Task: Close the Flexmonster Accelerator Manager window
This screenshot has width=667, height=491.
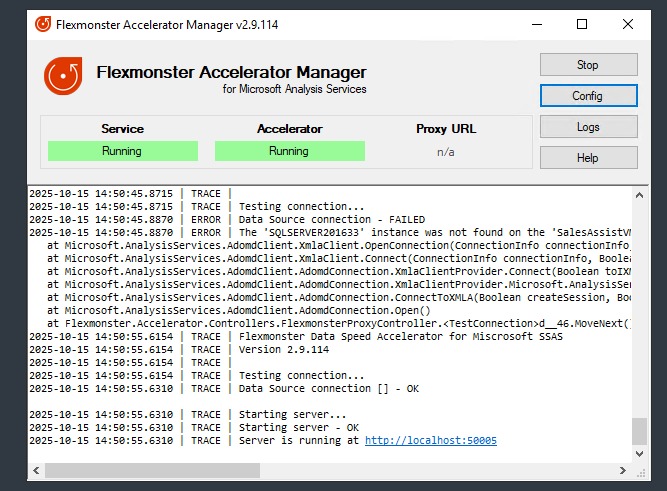Action: point(628,24)
